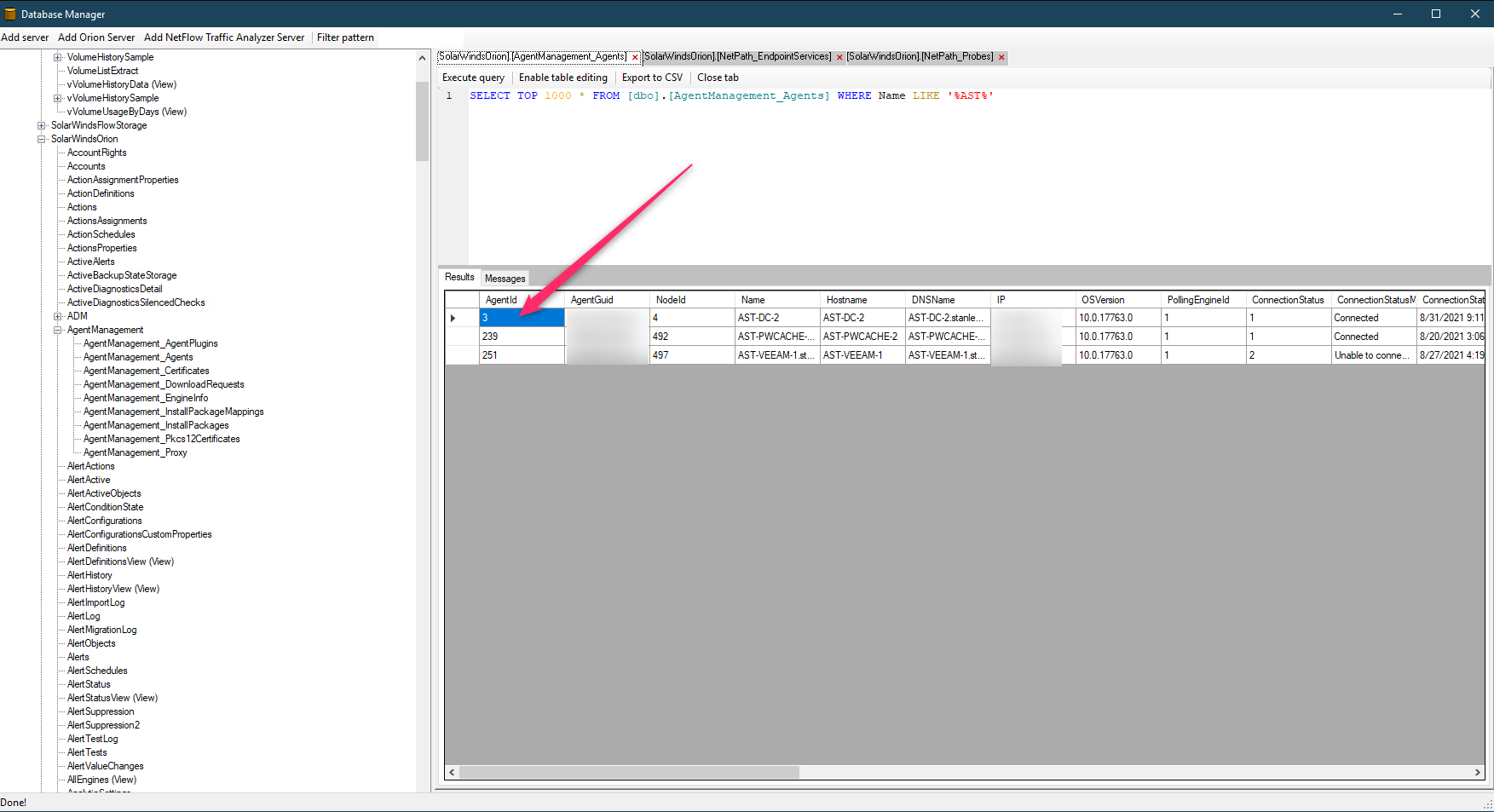Select the AlertObjects table

coord(91,643)
